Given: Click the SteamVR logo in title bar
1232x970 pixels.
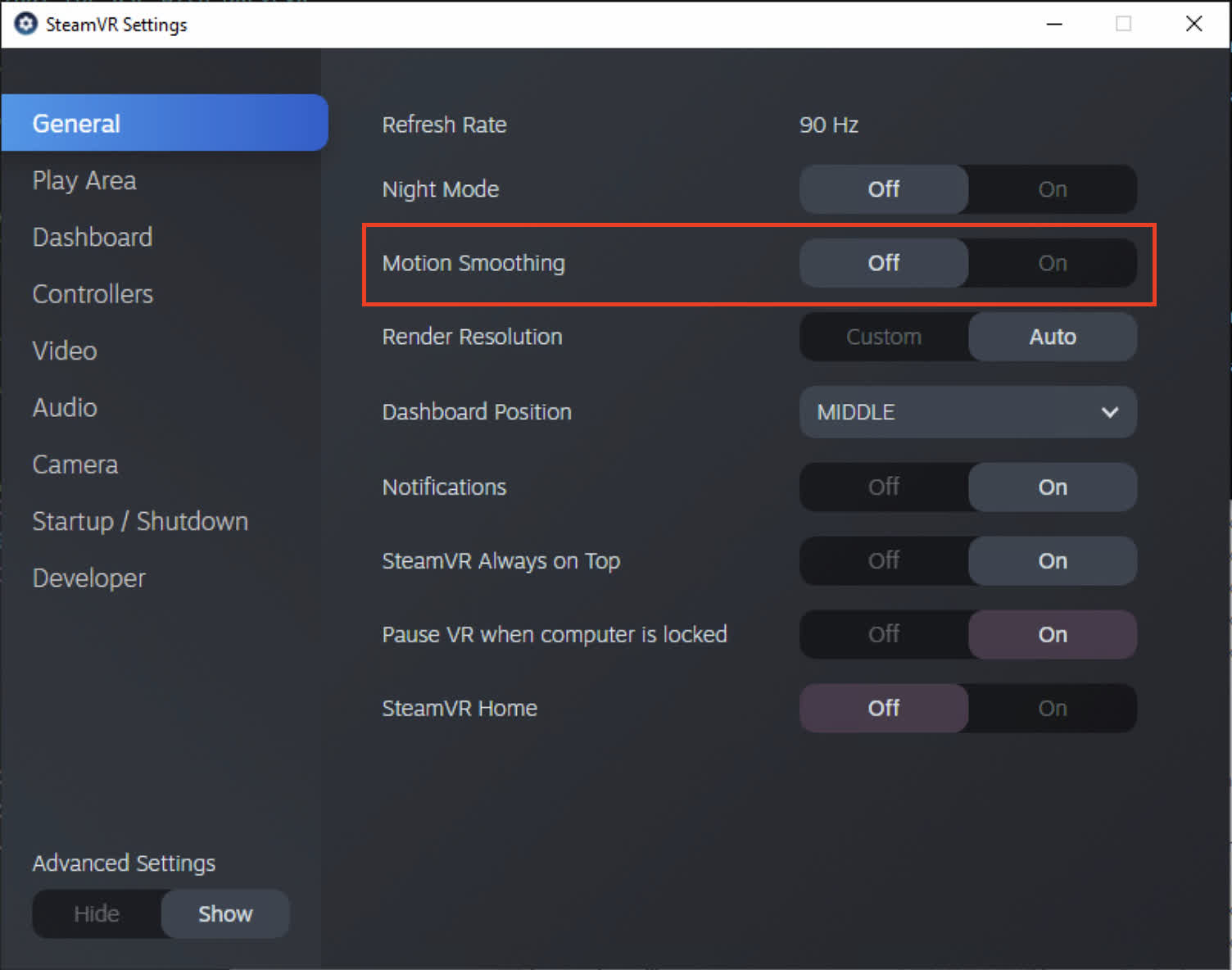Looking at the screenshot, I should click(26, 24).
